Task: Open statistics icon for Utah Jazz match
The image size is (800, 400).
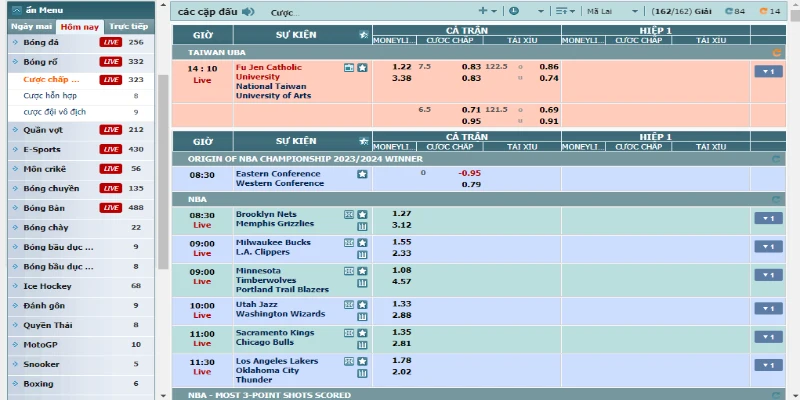Action: click(362, 317)
